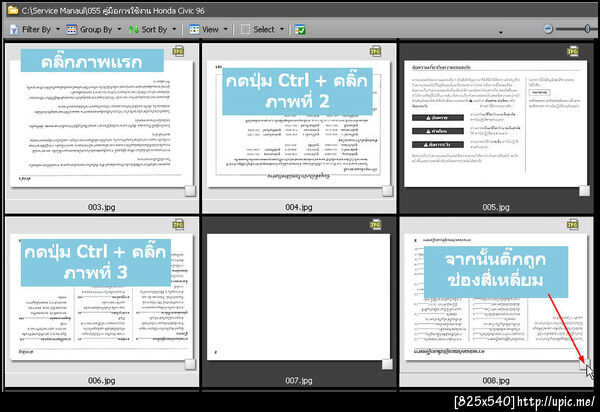
Task: Tick the checkbox on 008.jpg thumbnail
Action: [584, 364]
